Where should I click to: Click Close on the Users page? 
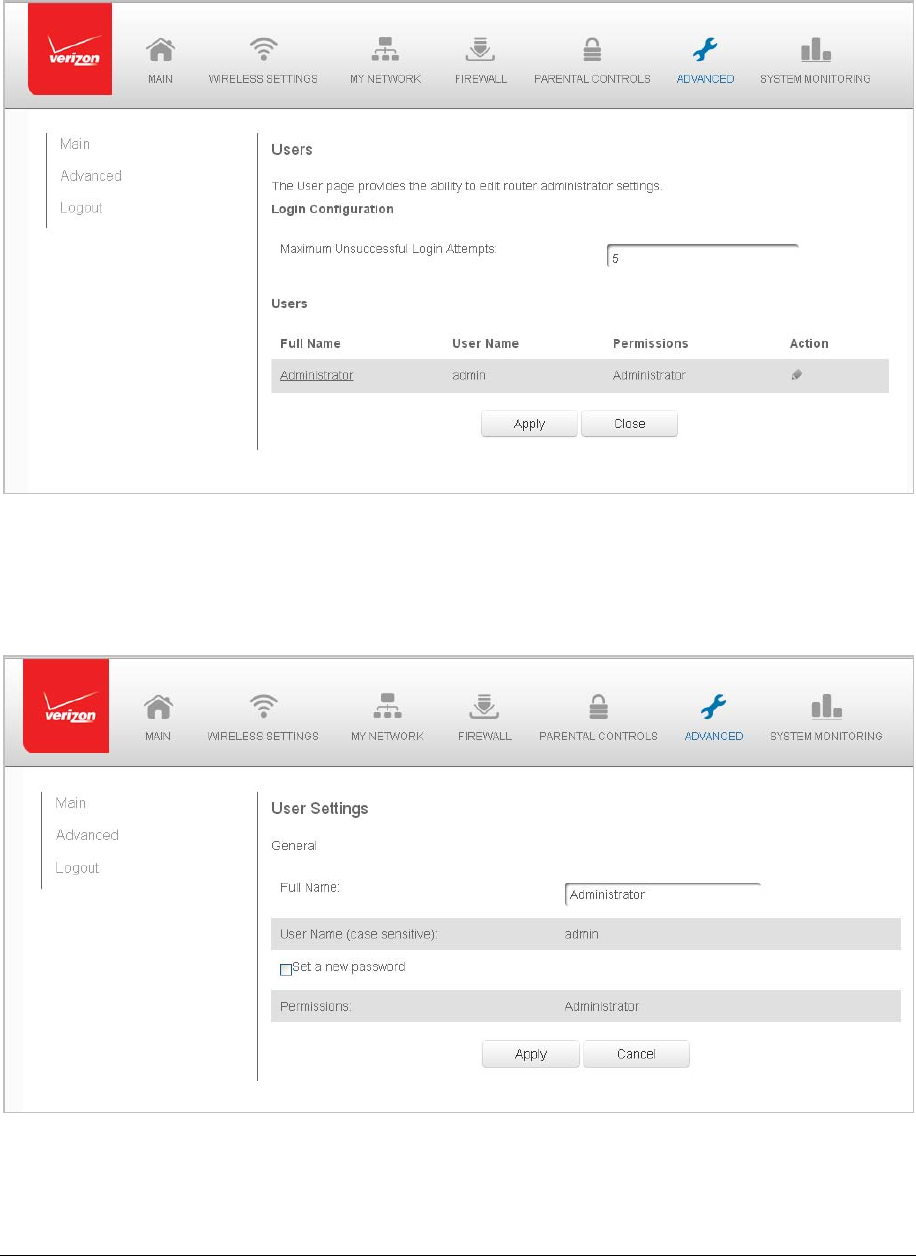[630, 424]
